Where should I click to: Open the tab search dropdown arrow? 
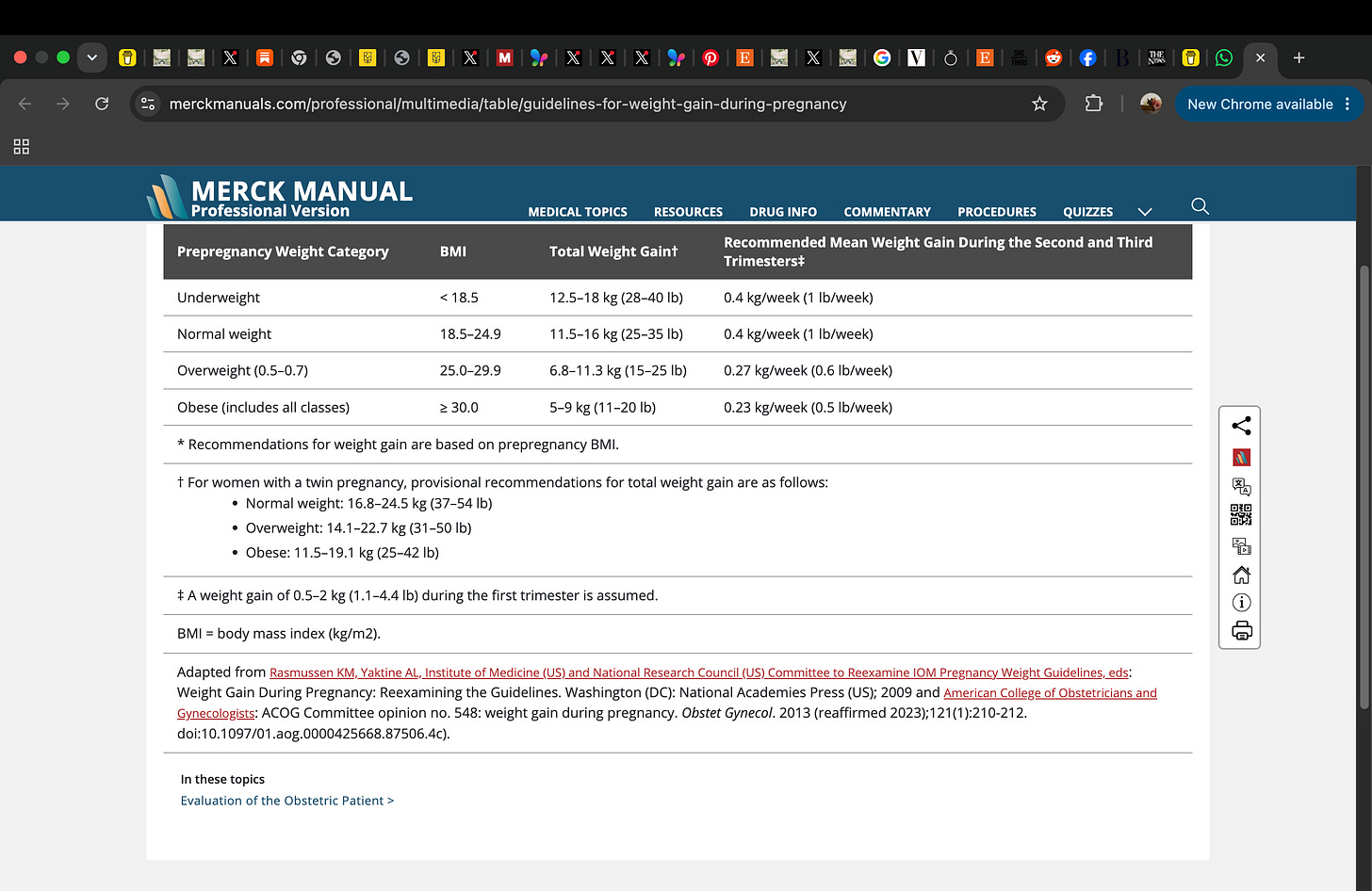tap(91, 57)
